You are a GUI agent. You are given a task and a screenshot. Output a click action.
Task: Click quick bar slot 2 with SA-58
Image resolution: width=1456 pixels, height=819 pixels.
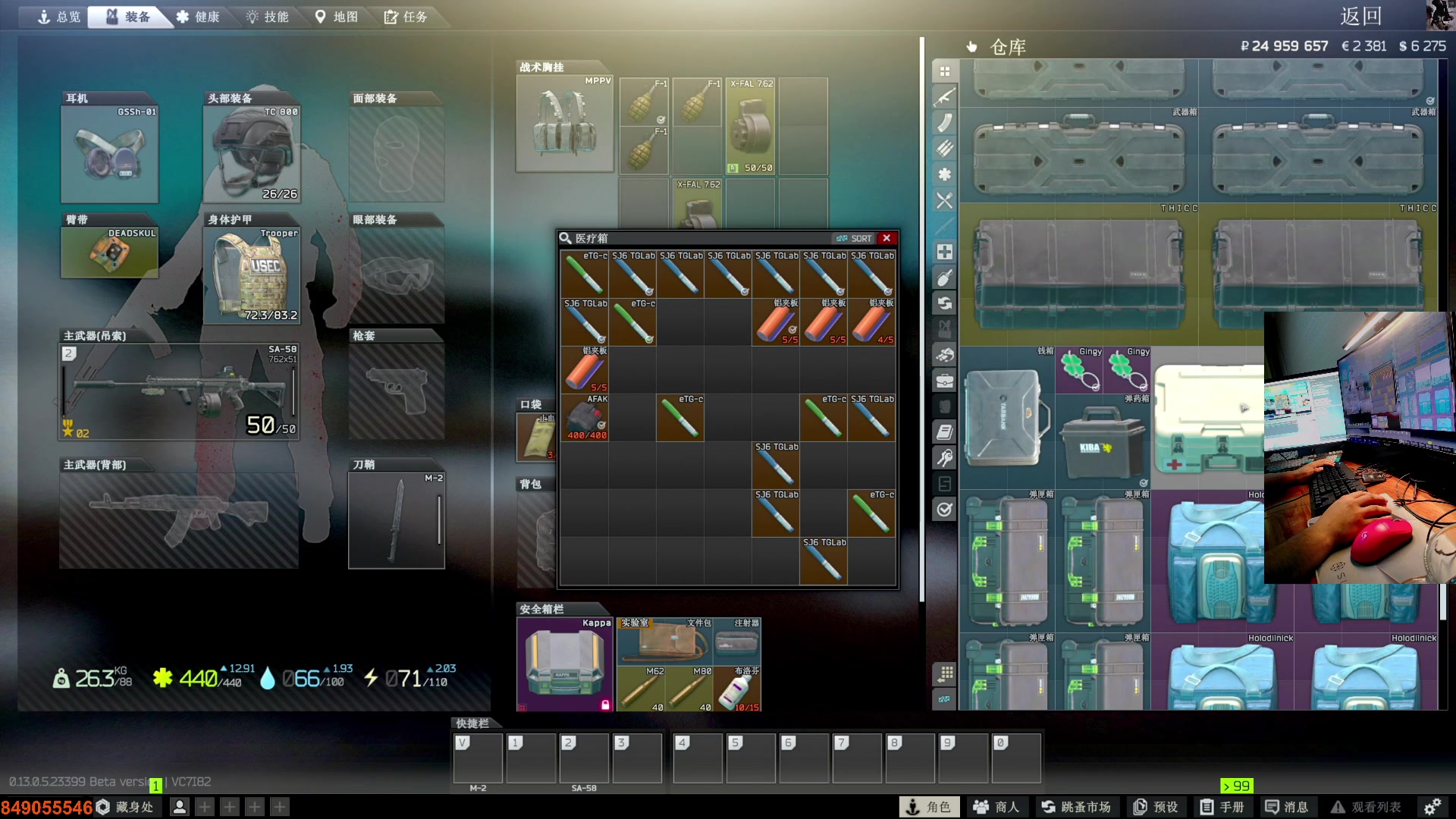click(585, 758)
